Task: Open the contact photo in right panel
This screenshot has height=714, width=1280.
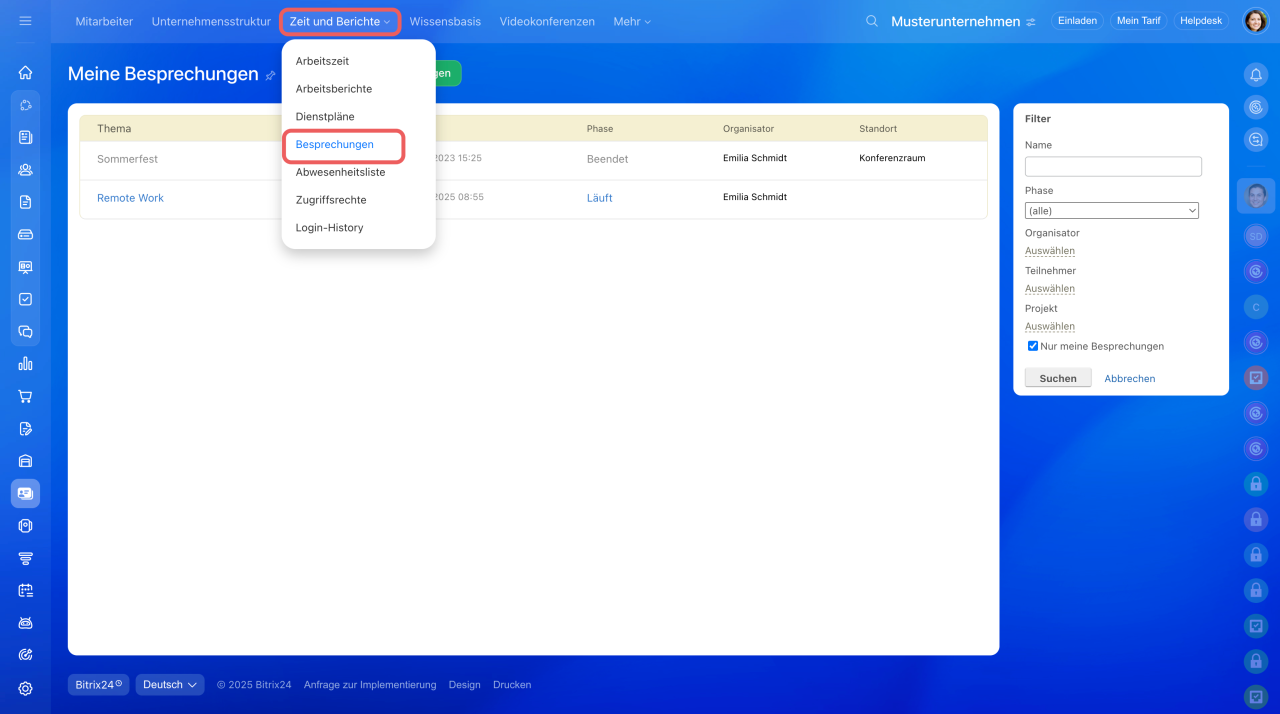Action: 1256,196
